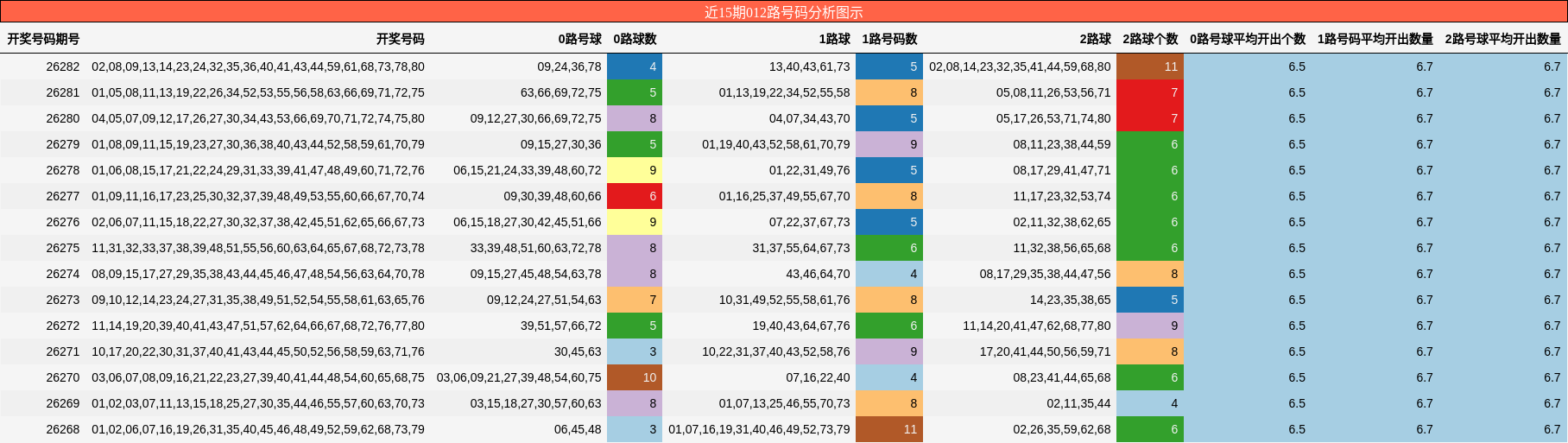Click period number 26280

(x=63, y=118)
